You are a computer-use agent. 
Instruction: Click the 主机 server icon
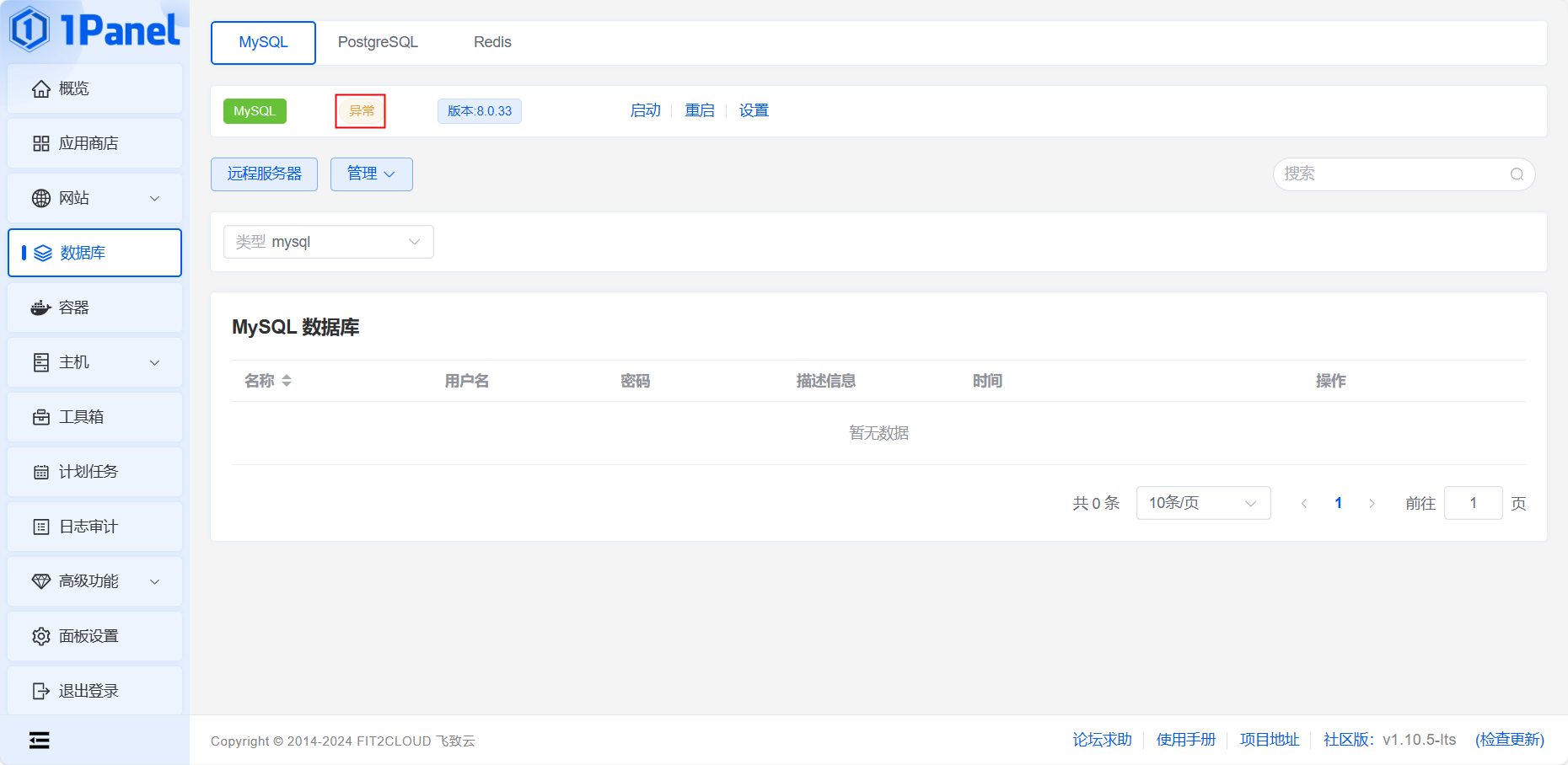(41, 362)
